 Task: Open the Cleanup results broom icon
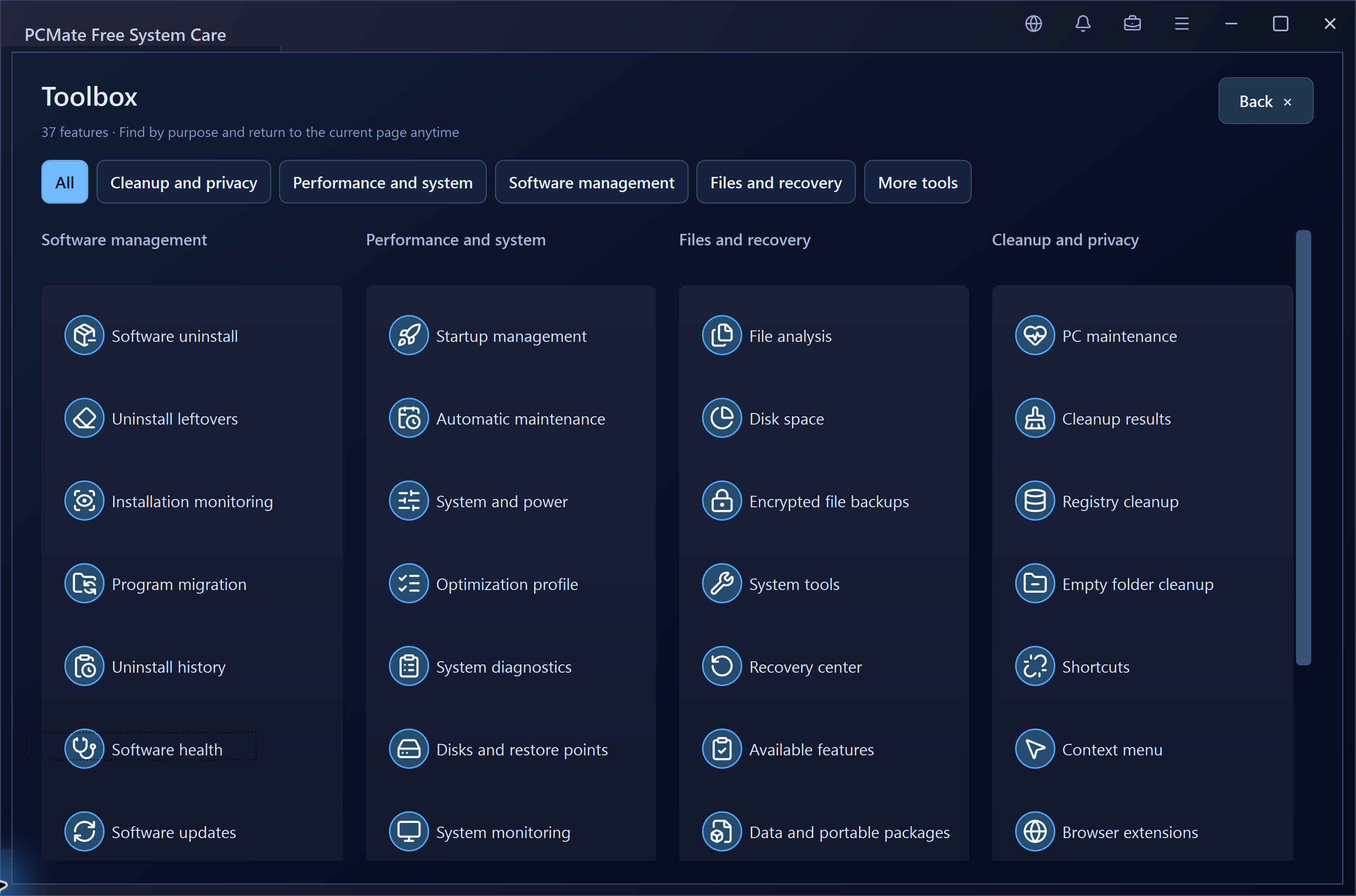[x=1035, y=418]
